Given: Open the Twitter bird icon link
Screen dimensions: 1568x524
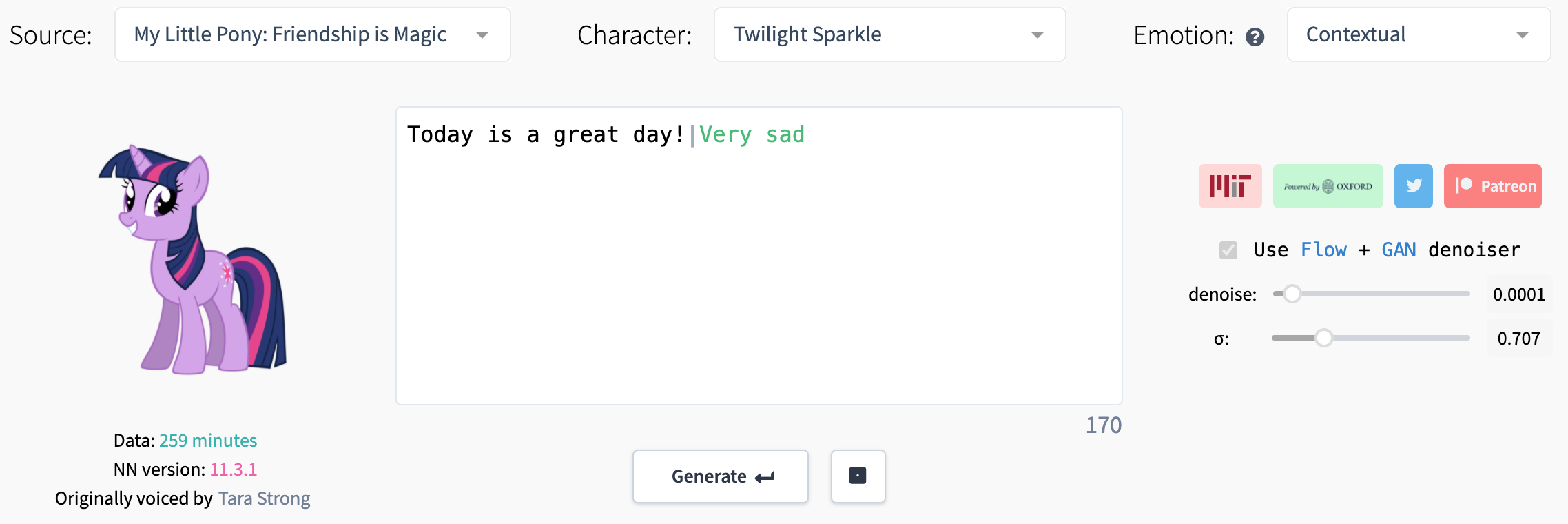Looking at the screenshot, I should click(1414, 186).
